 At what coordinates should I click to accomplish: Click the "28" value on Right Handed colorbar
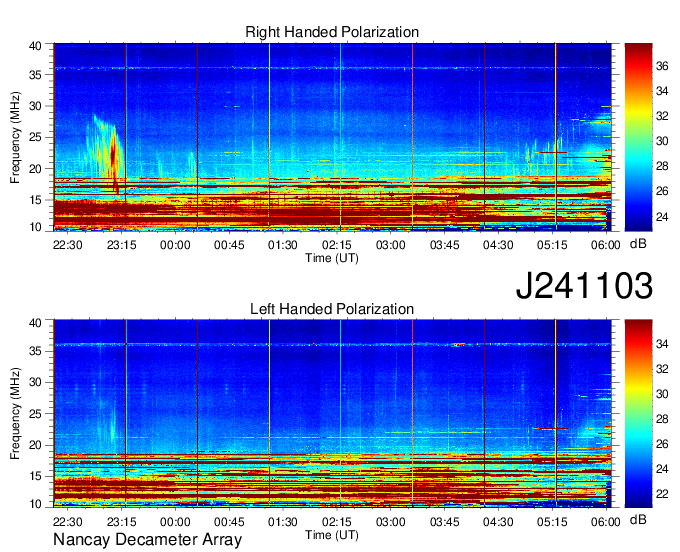point(662,166)
